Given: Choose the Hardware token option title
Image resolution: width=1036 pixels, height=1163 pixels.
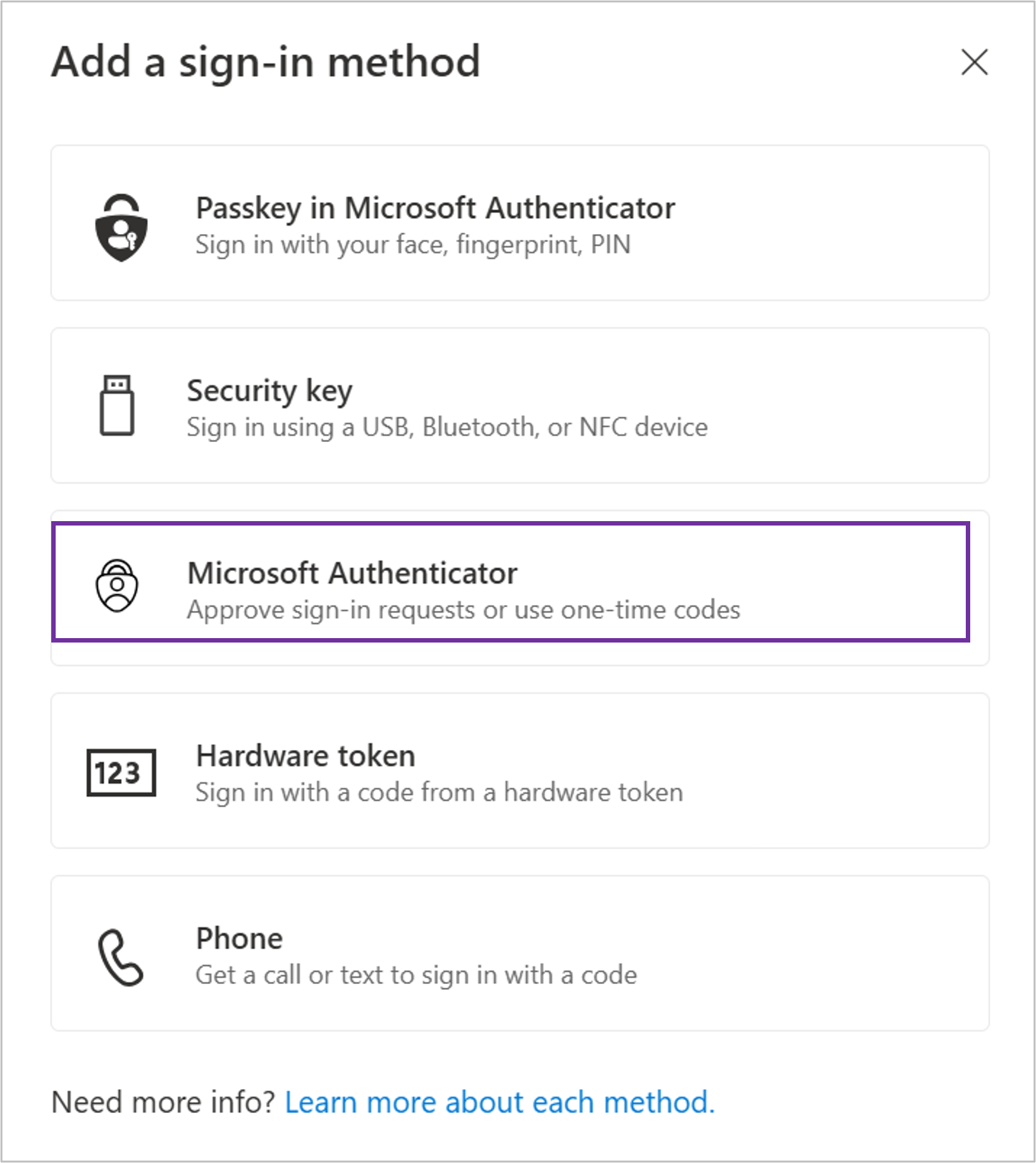Looking at the screenshot, I should coord(305,756).
